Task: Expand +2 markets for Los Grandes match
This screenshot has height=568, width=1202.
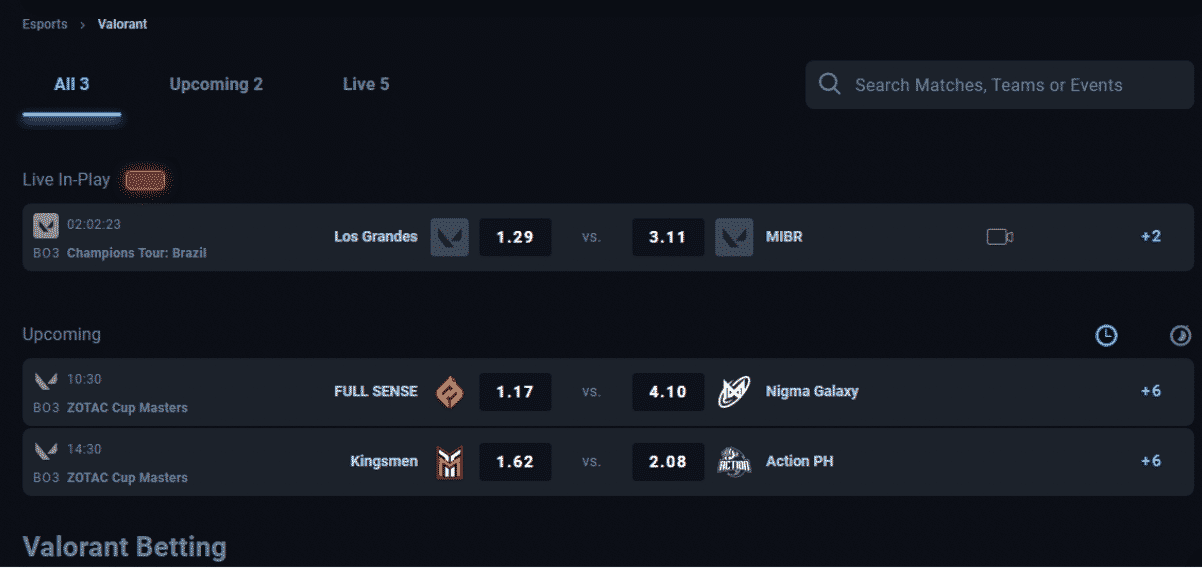Action: click(1151, 237)
